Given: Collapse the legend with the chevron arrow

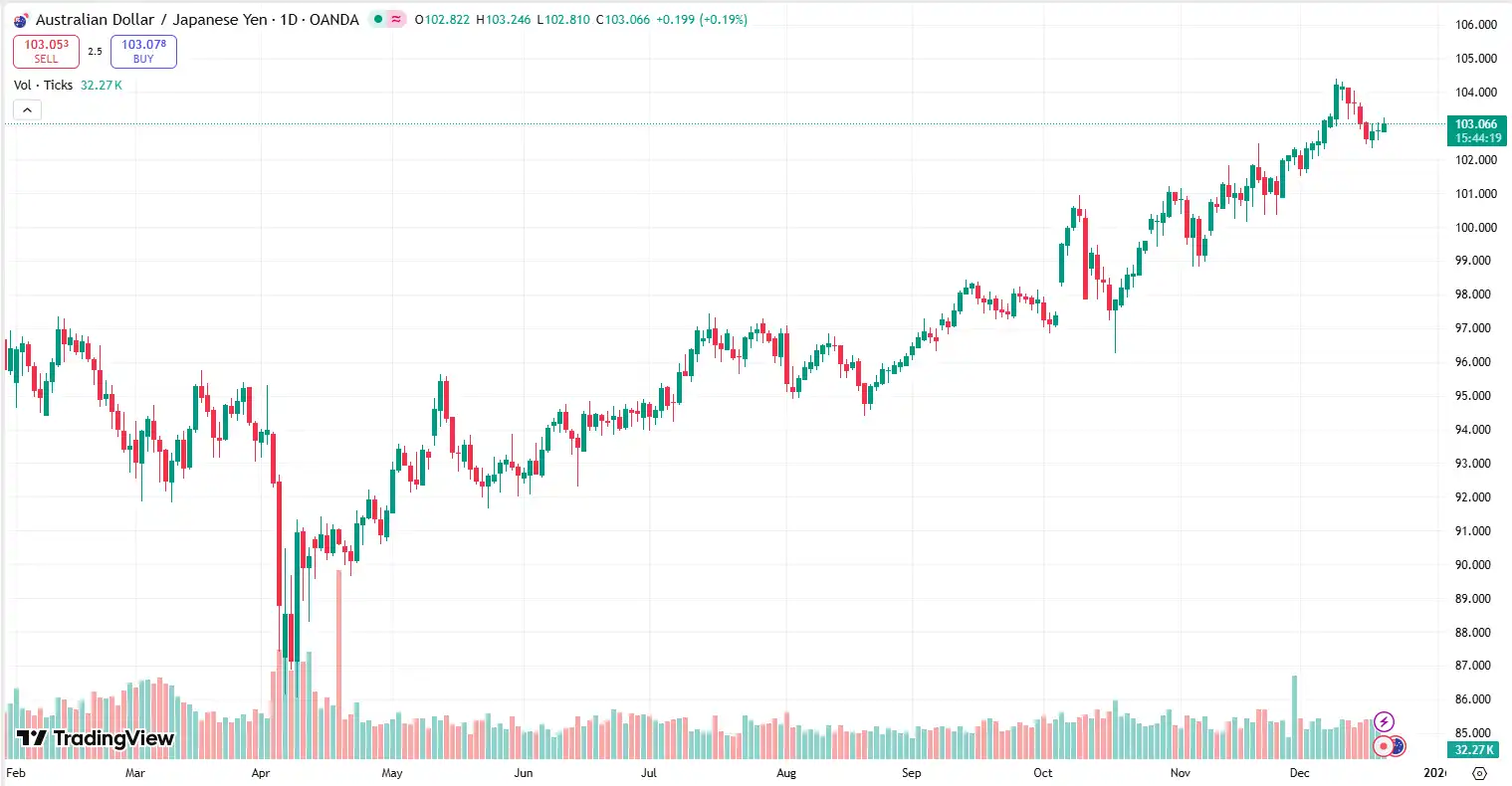Looking at the screenshot, I should 26,109.
